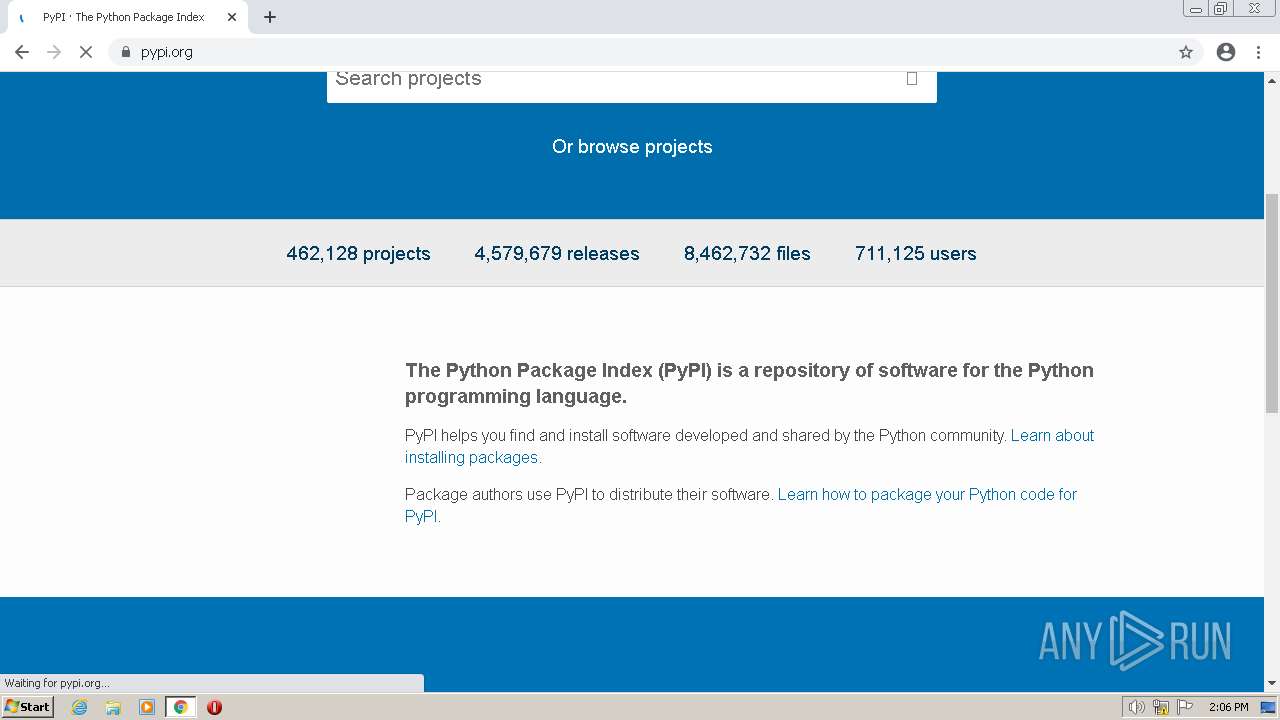Open Learn about installing packages link
Viewport: 1280px width, 720px height.
point(750,446)
